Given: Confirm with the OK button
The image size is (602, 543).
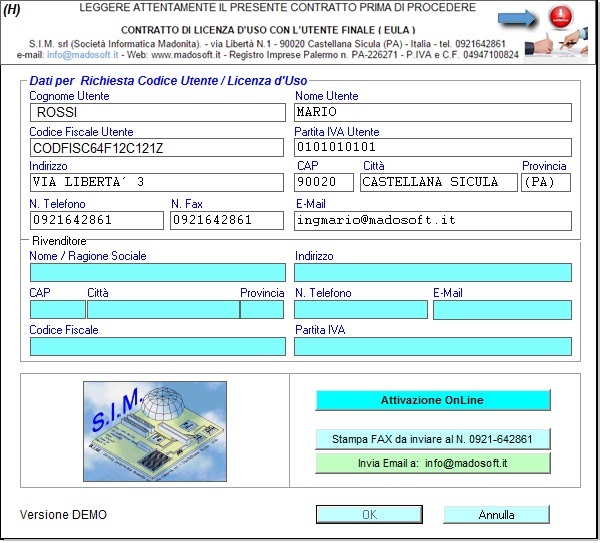Looking at the screenshot, I should point(369,515).
